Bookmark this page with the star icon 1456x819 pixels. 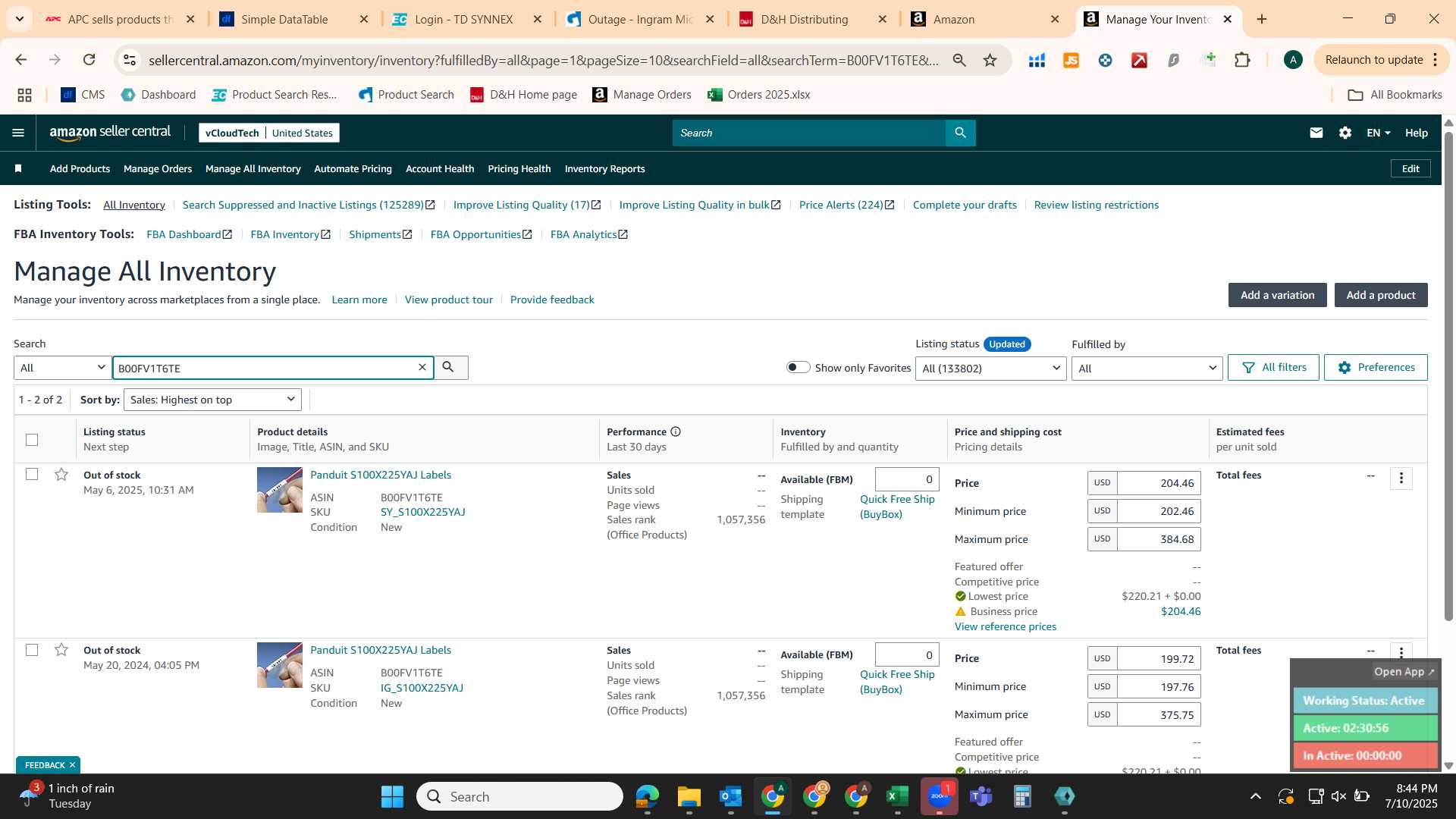pyautogui.click(x=990, y=60)
